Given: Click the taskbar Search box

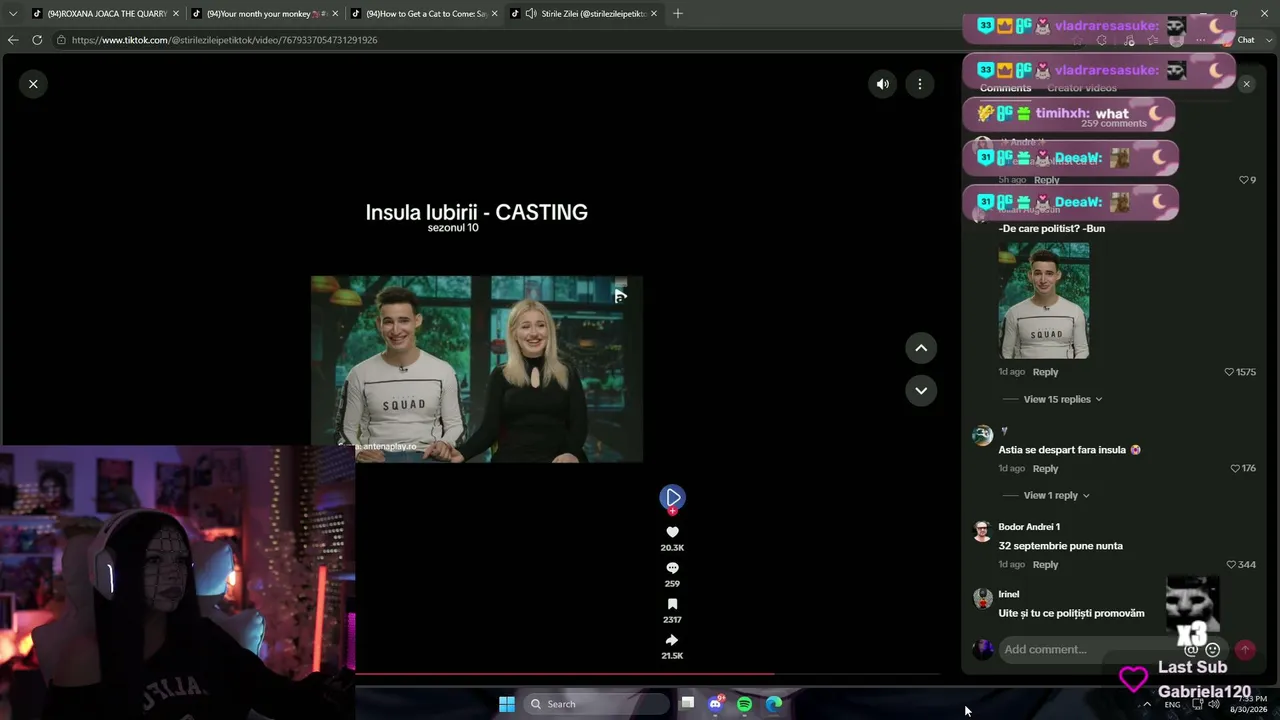Looking at the screenshot, I should 596,704.
